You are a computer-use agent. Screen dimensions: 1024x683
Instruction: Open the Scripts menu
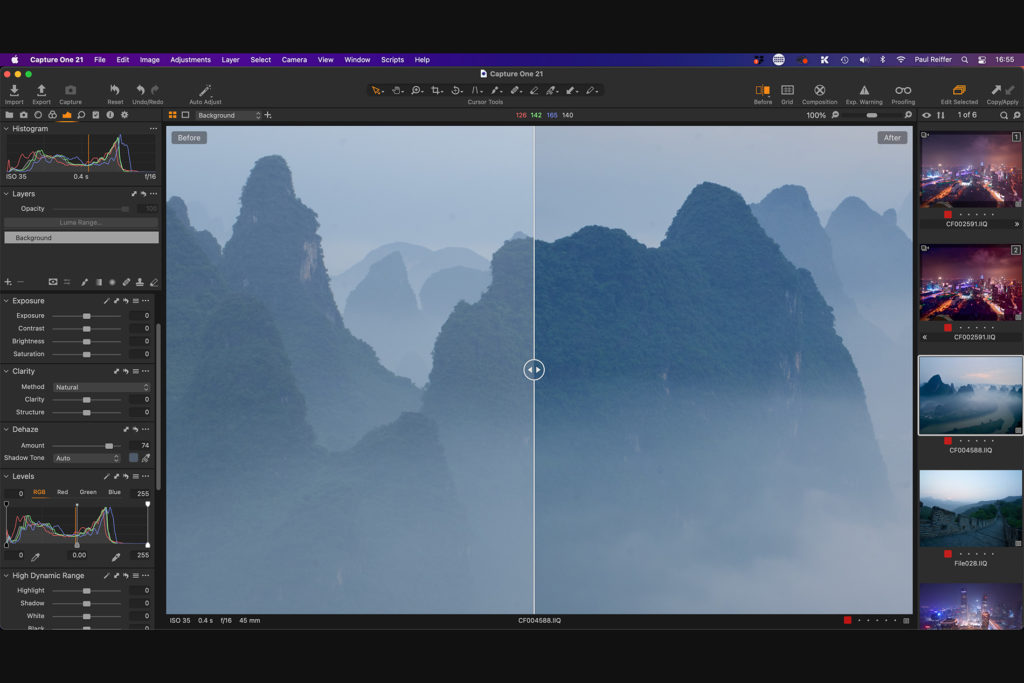[x=392, y=59]
